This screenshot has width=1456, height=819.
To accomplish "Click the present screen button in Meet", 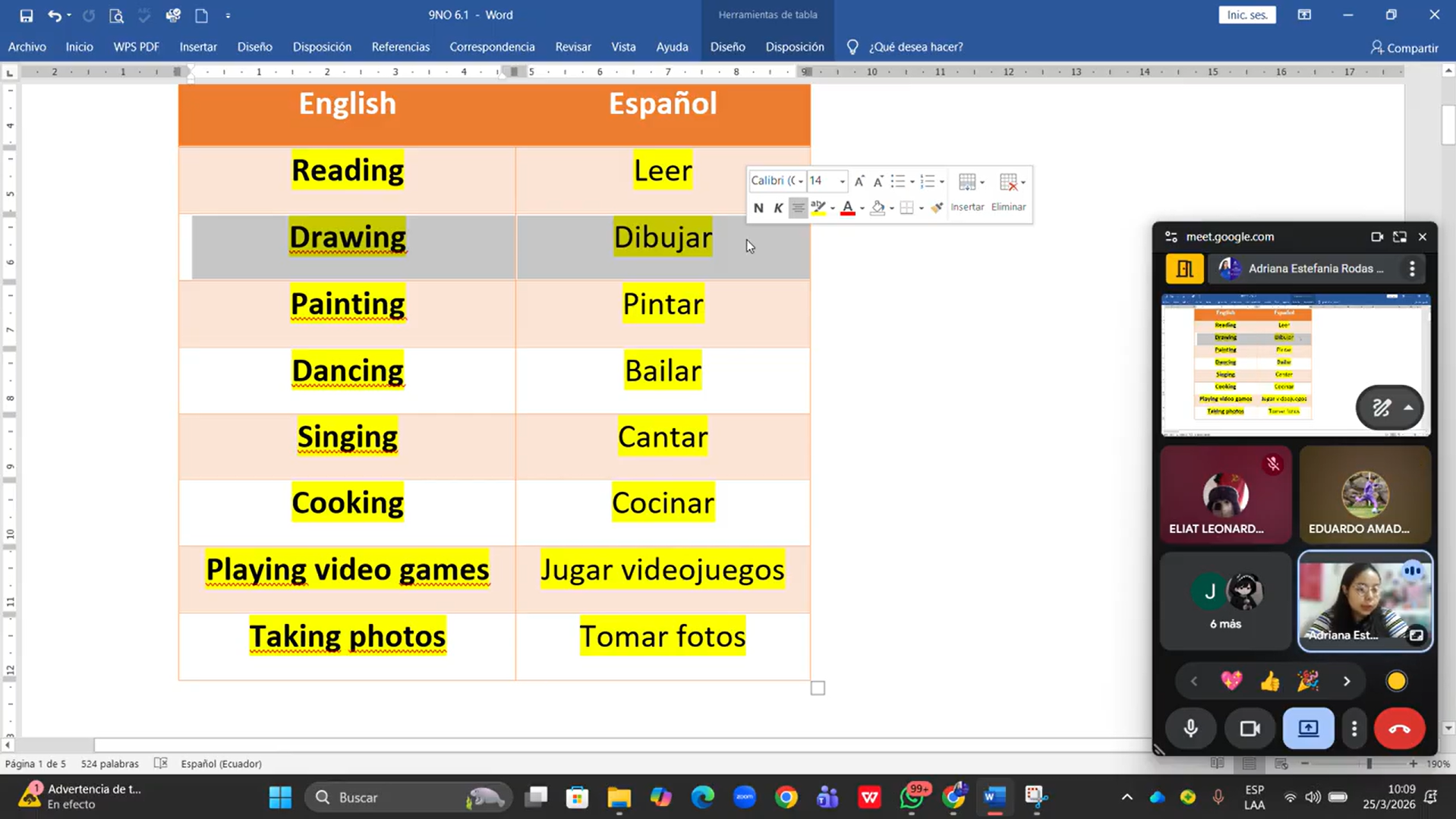I will click(1308, 729).
